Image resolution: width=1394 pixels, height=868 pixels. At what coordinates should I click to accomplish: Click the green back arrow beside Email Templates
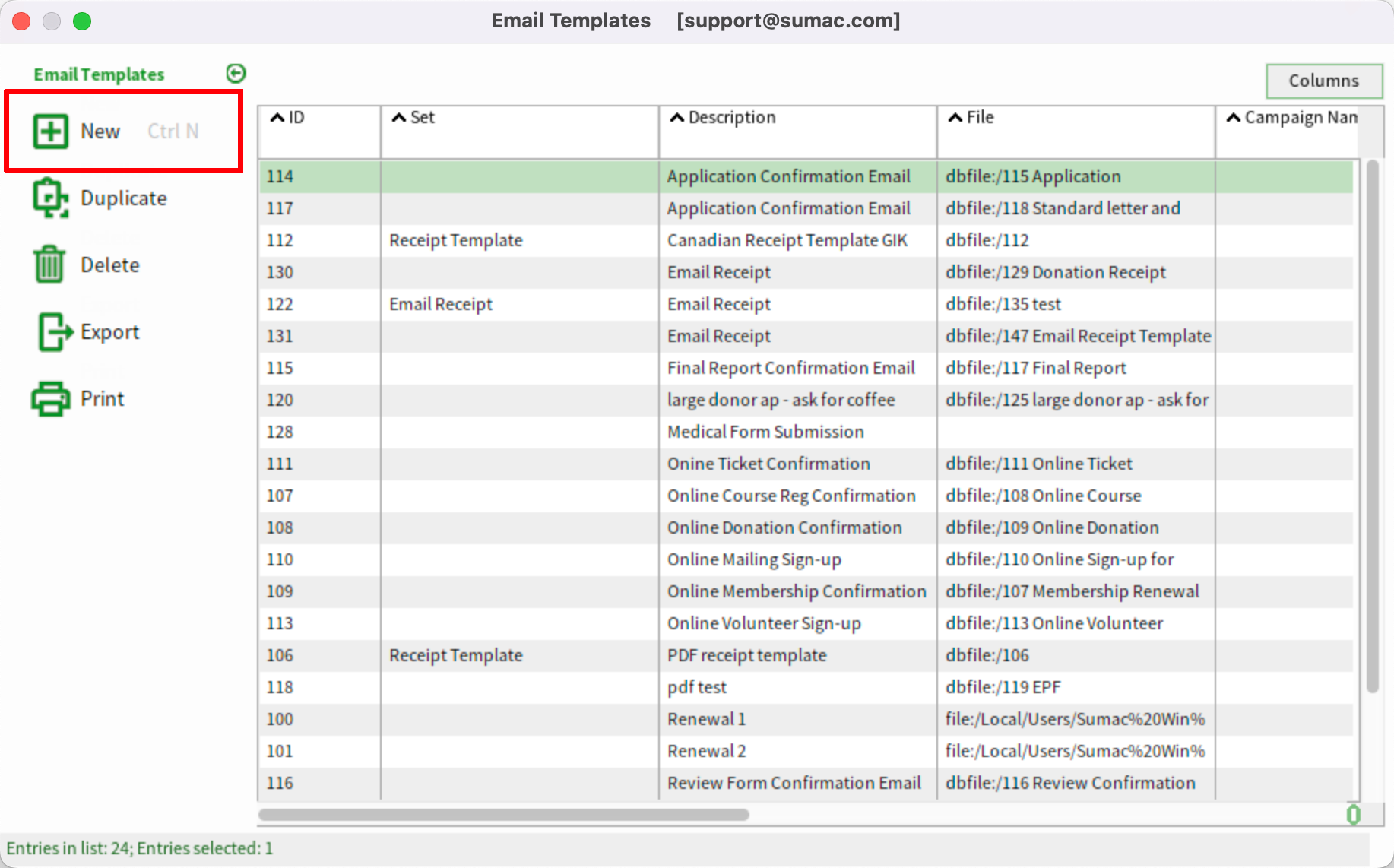[x=236, y=73]
